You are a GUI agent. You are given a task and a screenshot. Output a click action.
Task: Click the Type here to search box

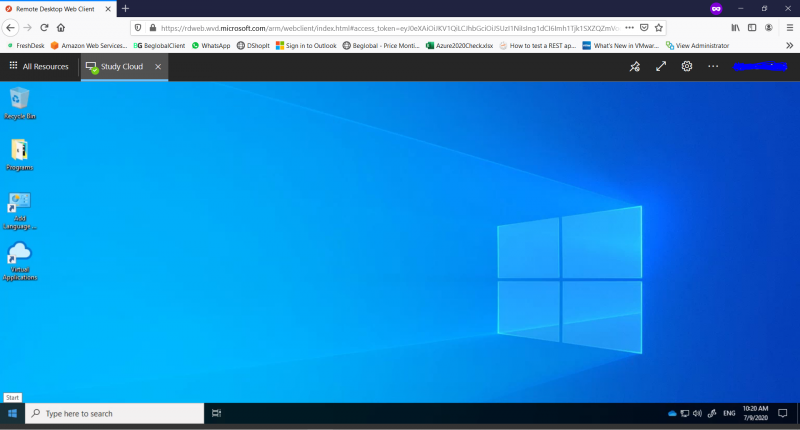pyautogui.click(x=114, y=413)
